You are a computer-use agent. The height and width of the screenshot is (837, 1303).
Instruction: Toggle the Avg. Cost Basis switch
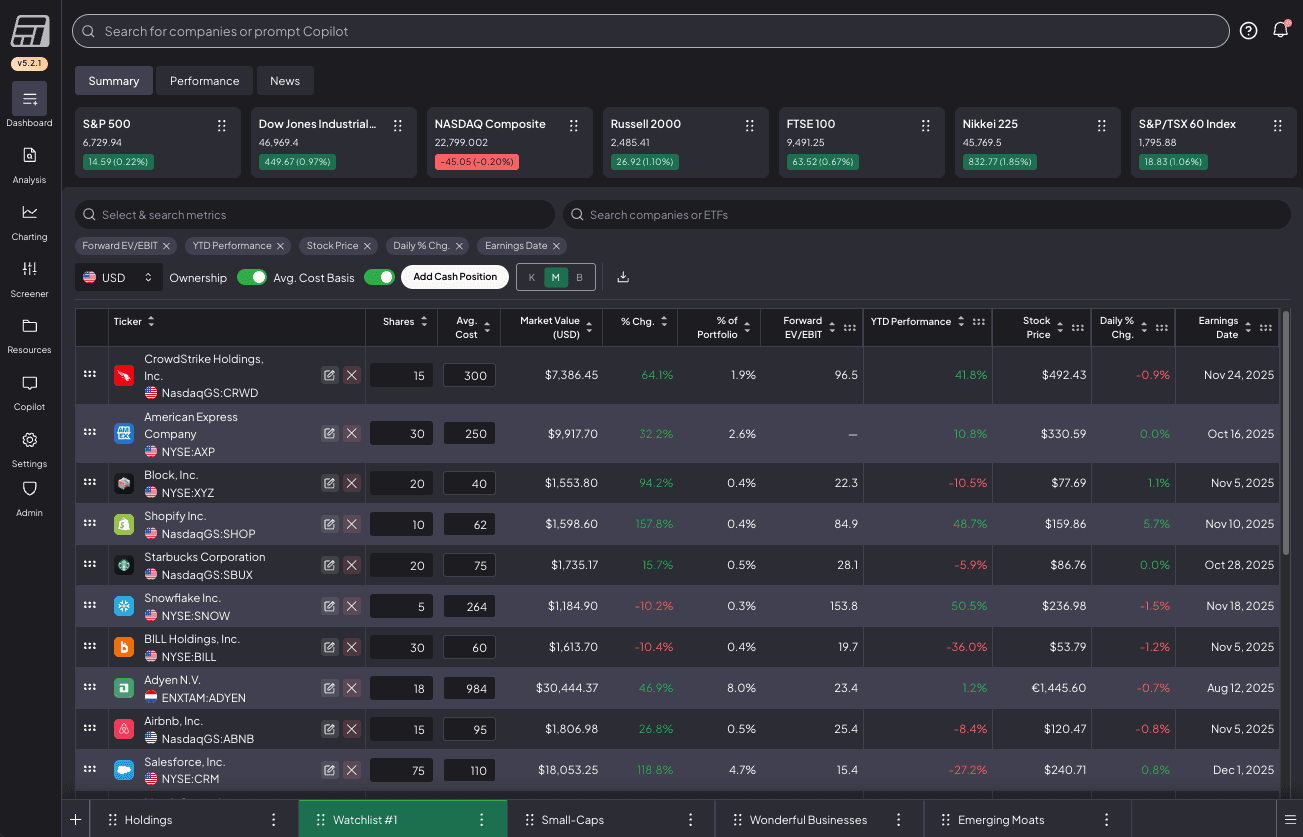tap(378, 277)
